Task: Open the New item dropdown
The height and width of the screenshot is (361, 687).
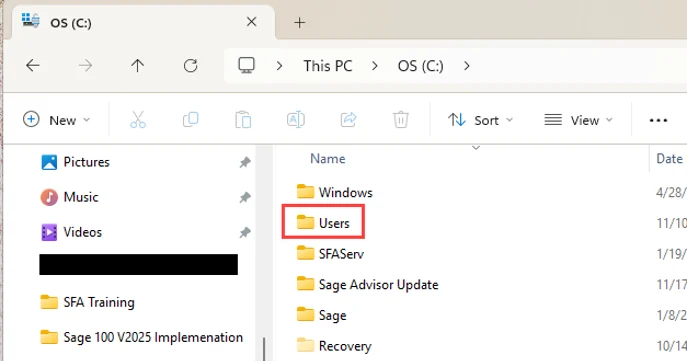Action: tap(56, 120)
